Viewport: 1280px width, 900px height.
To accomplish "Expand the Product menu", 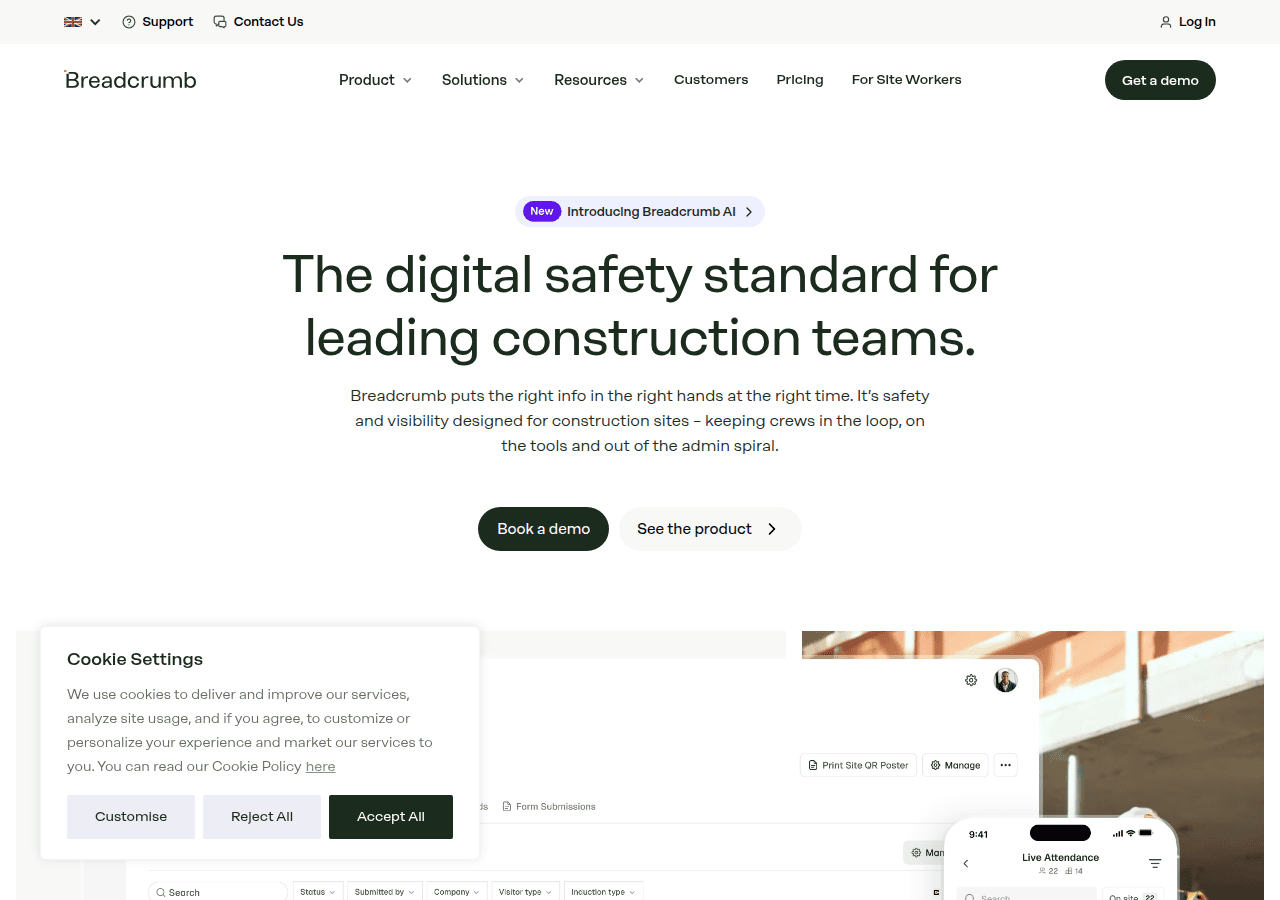I will [375, 80].
